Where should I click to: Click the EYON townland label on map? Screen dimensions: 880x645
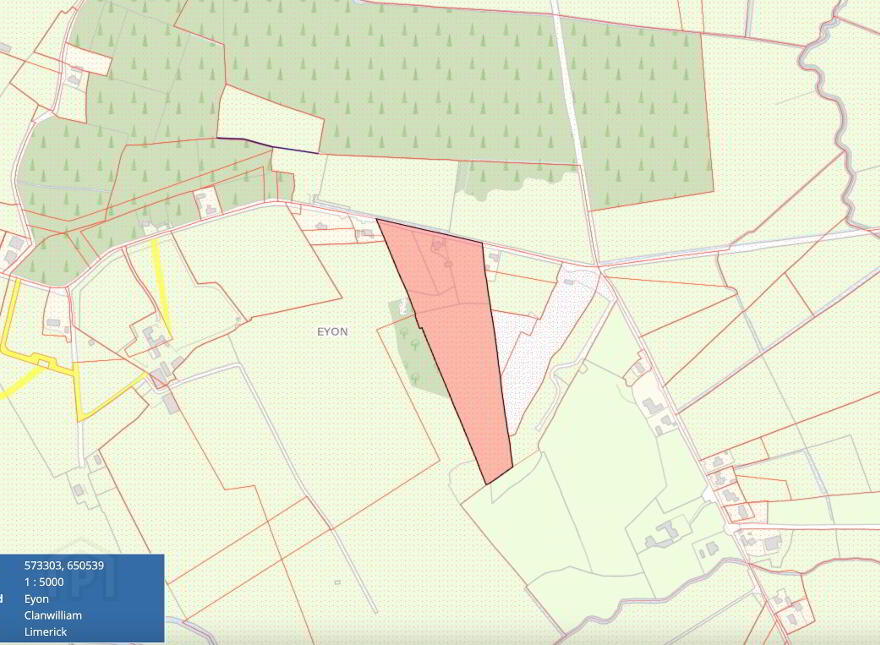[333, 332]
